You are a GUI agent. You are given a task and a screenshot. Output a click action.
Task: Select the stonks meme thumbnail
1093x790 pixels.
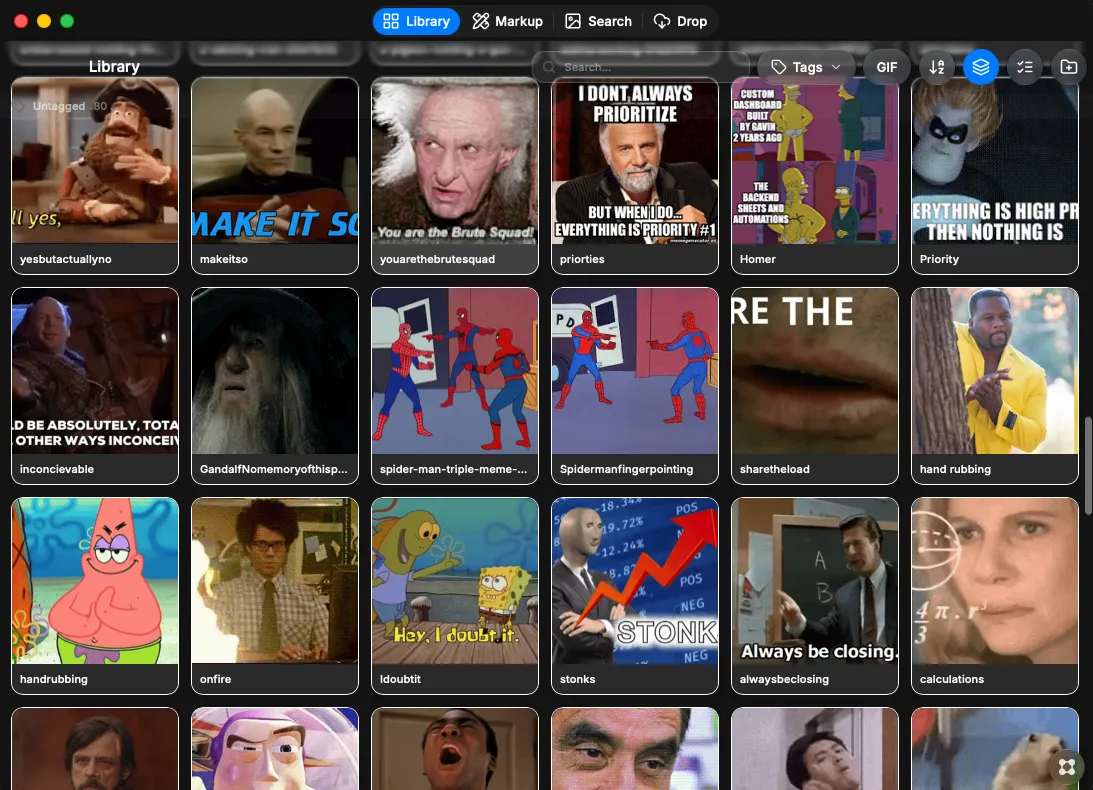(634, 581)
